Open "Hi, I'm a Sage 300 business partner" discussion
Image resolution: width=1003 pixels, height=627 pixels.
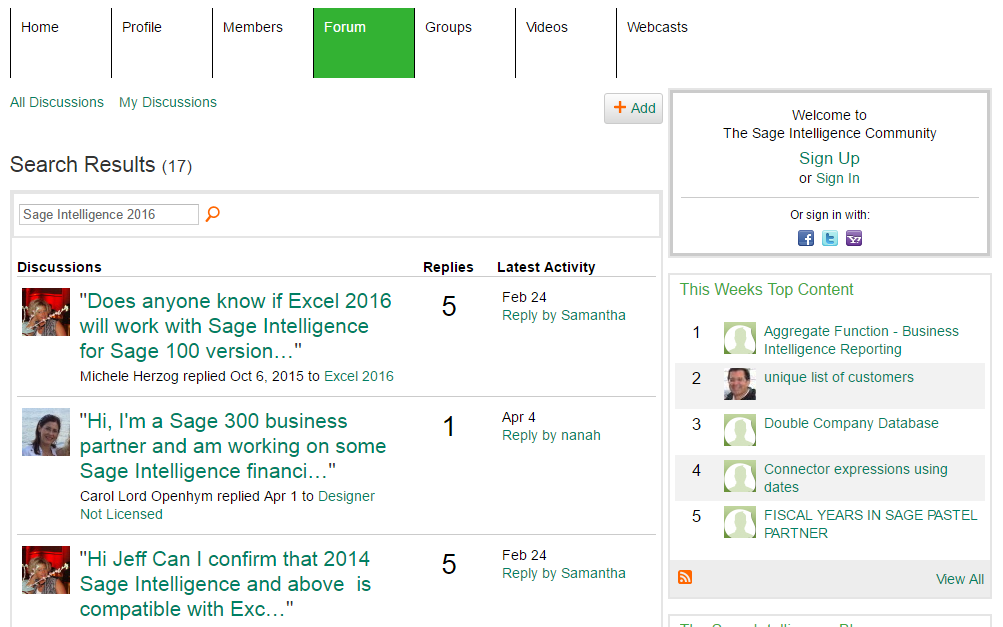[233, 446]
